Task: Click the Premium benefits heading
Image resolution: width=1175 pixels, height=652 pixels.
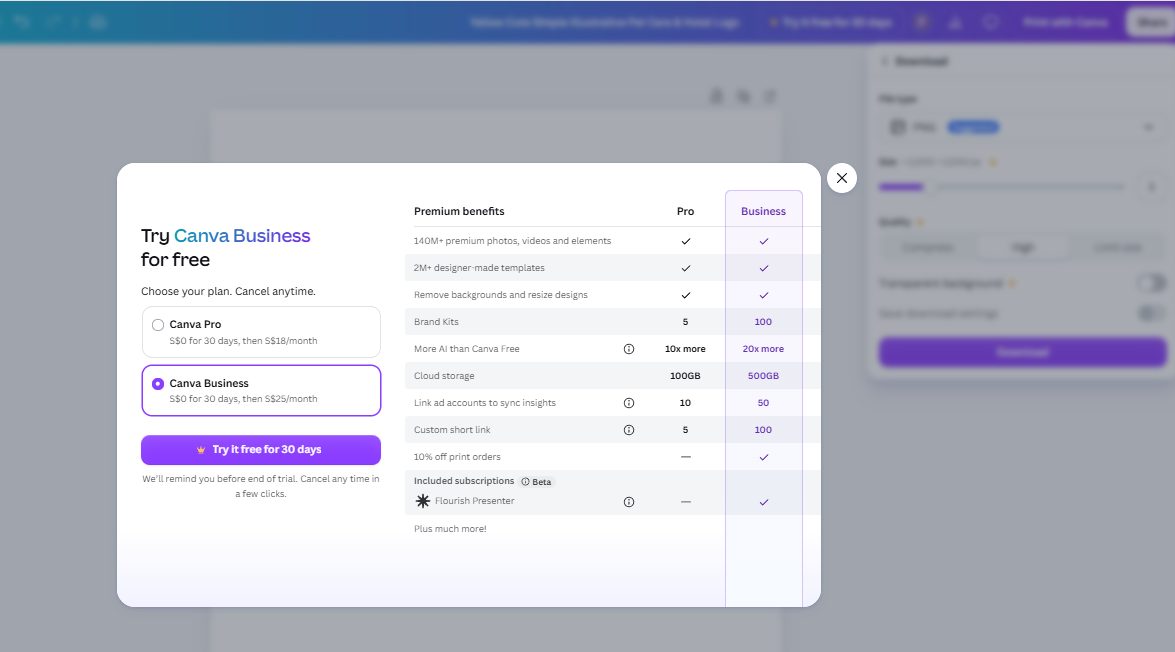Action: click(x=459, y=211)
